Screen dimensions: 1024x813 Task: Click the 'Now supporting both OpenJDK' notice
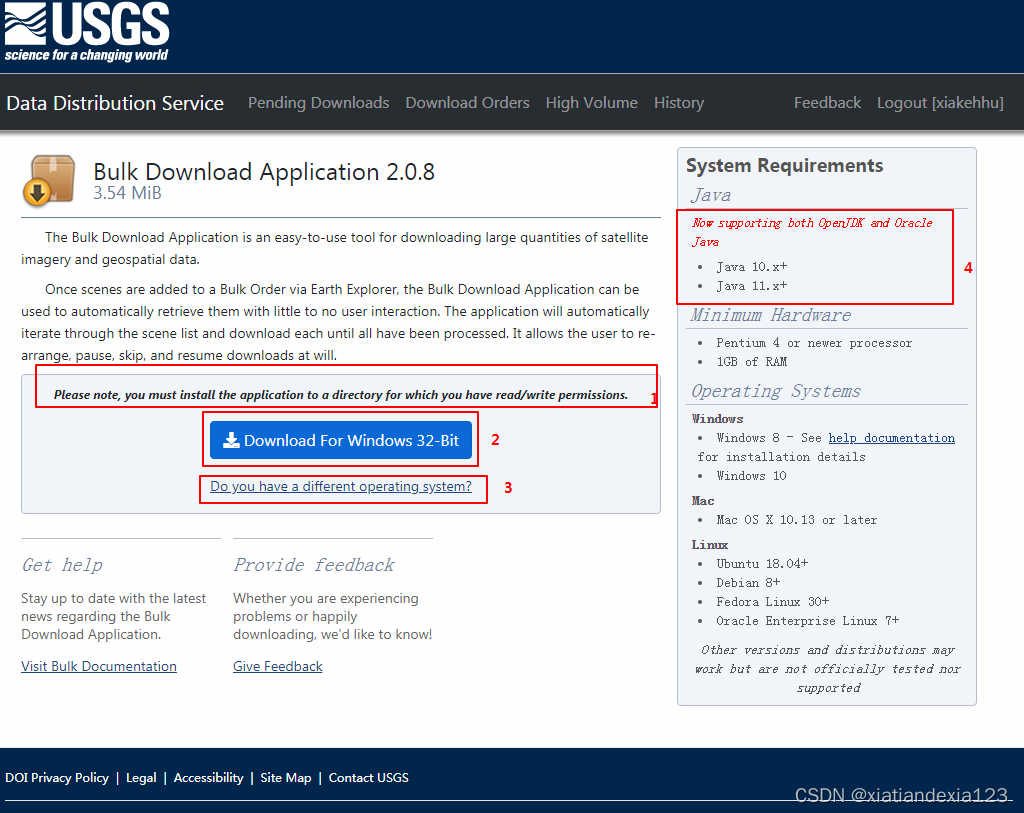coord(812,232)
